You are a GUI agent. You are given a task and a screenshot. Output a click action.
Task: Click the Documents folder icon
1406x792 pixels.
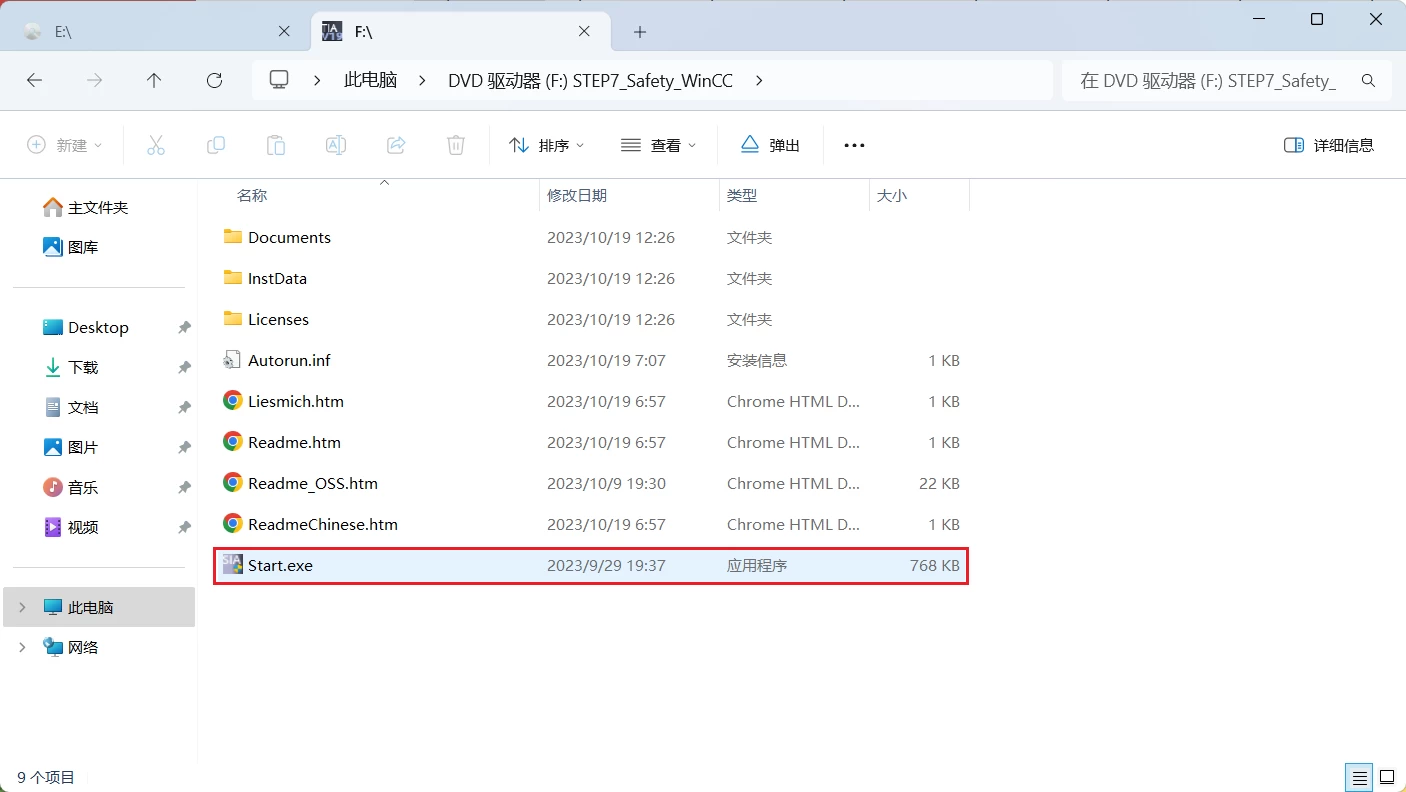click(x=233, y=237)
